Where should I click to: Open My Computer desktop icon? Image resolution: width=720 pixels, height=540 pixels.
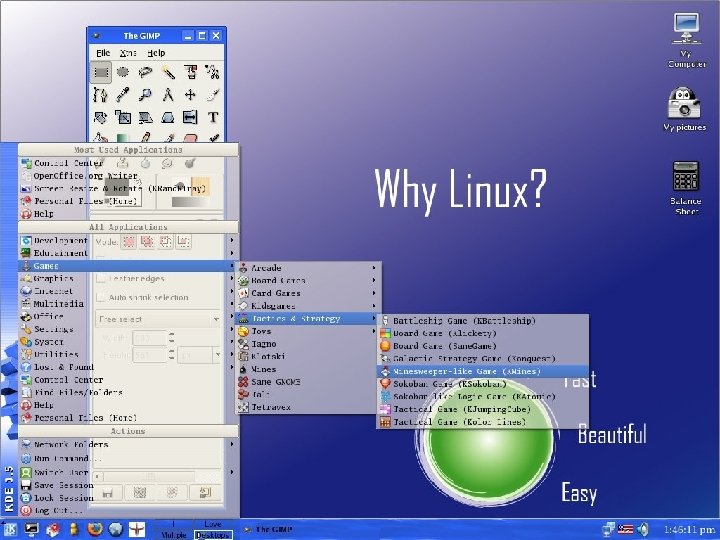tap(686, 40)
